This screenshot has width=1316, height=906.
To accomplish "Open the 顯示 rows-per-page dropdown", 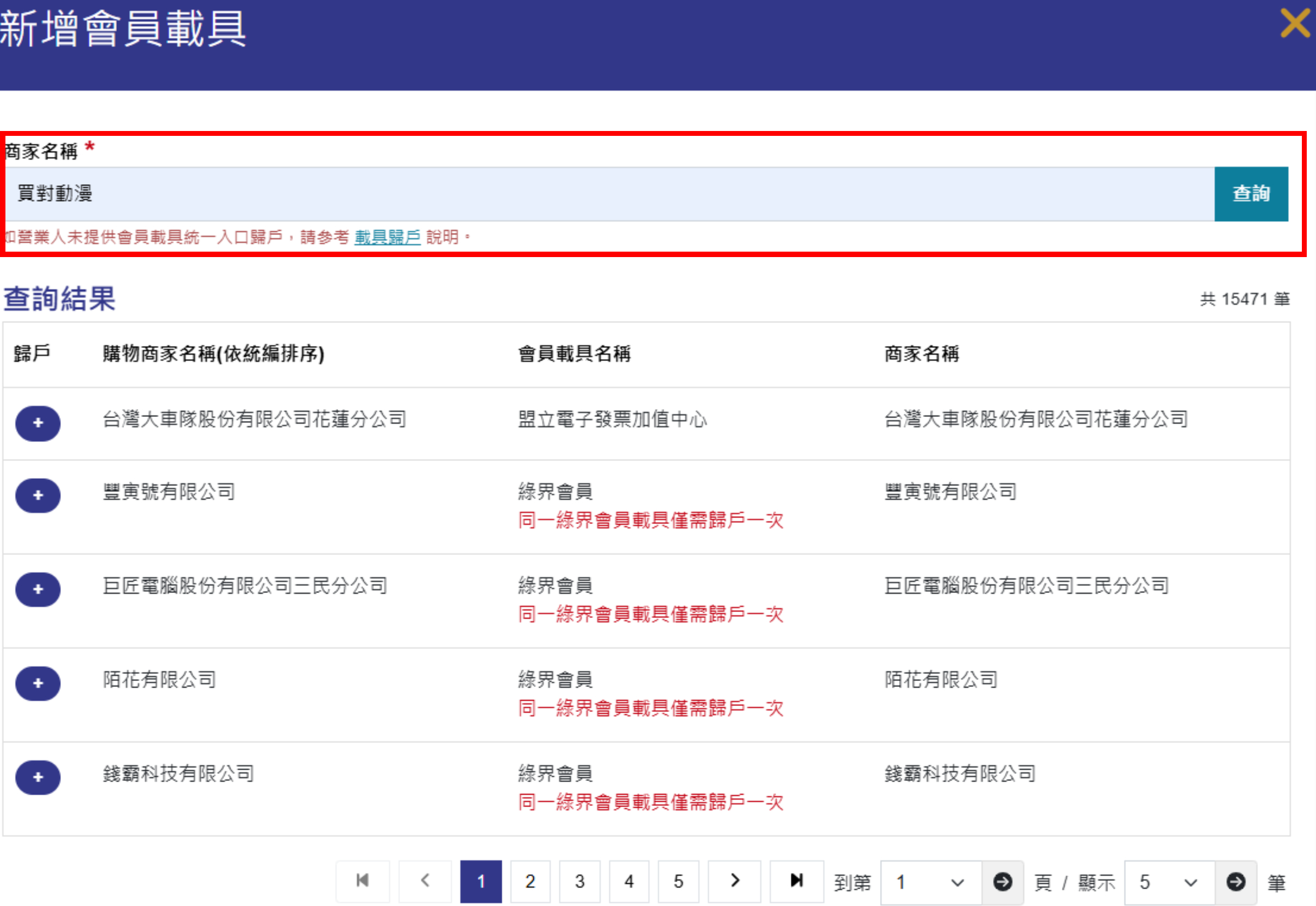I will tap(1170, 882).
